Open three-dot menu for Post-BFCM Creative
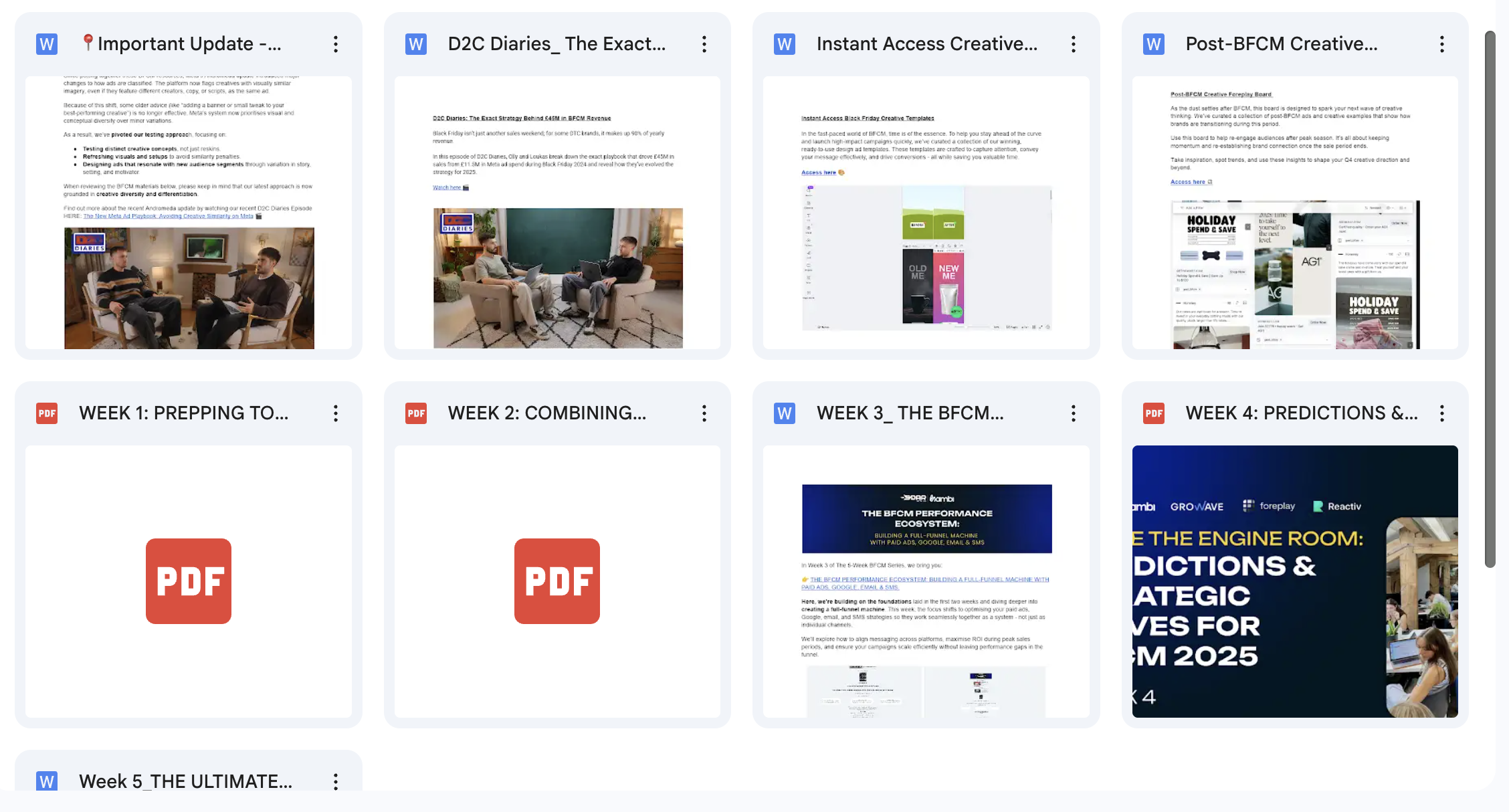This screenshot has width=1509, height=812. 1442,44
